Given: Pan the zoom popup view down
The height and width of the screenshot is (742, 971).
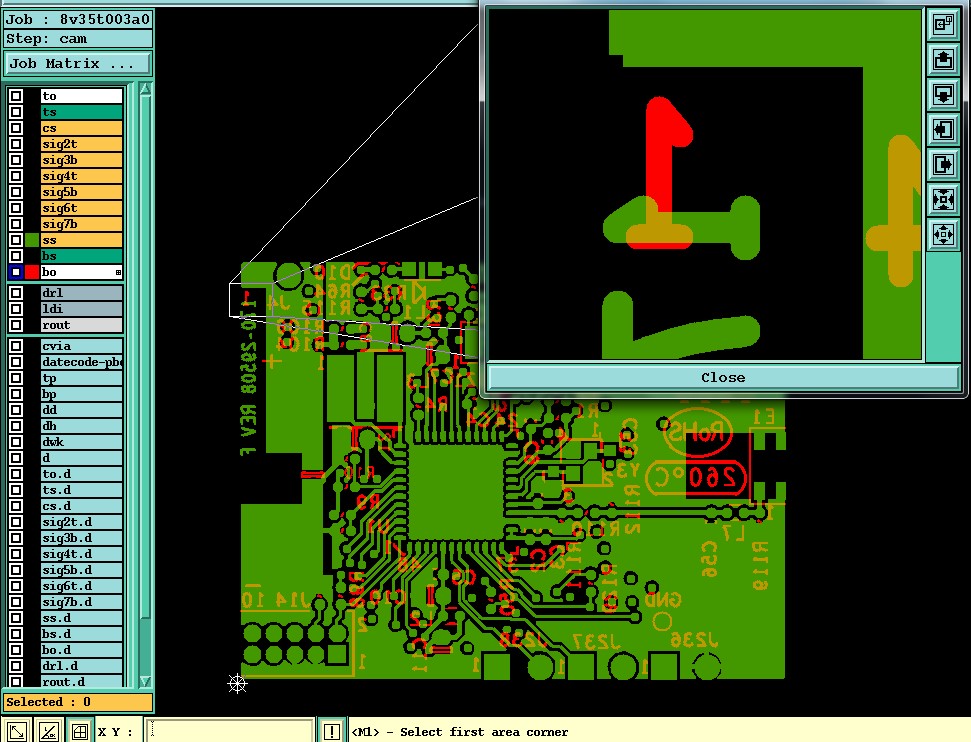Looking at the screenshot, I should coord(943,95).
